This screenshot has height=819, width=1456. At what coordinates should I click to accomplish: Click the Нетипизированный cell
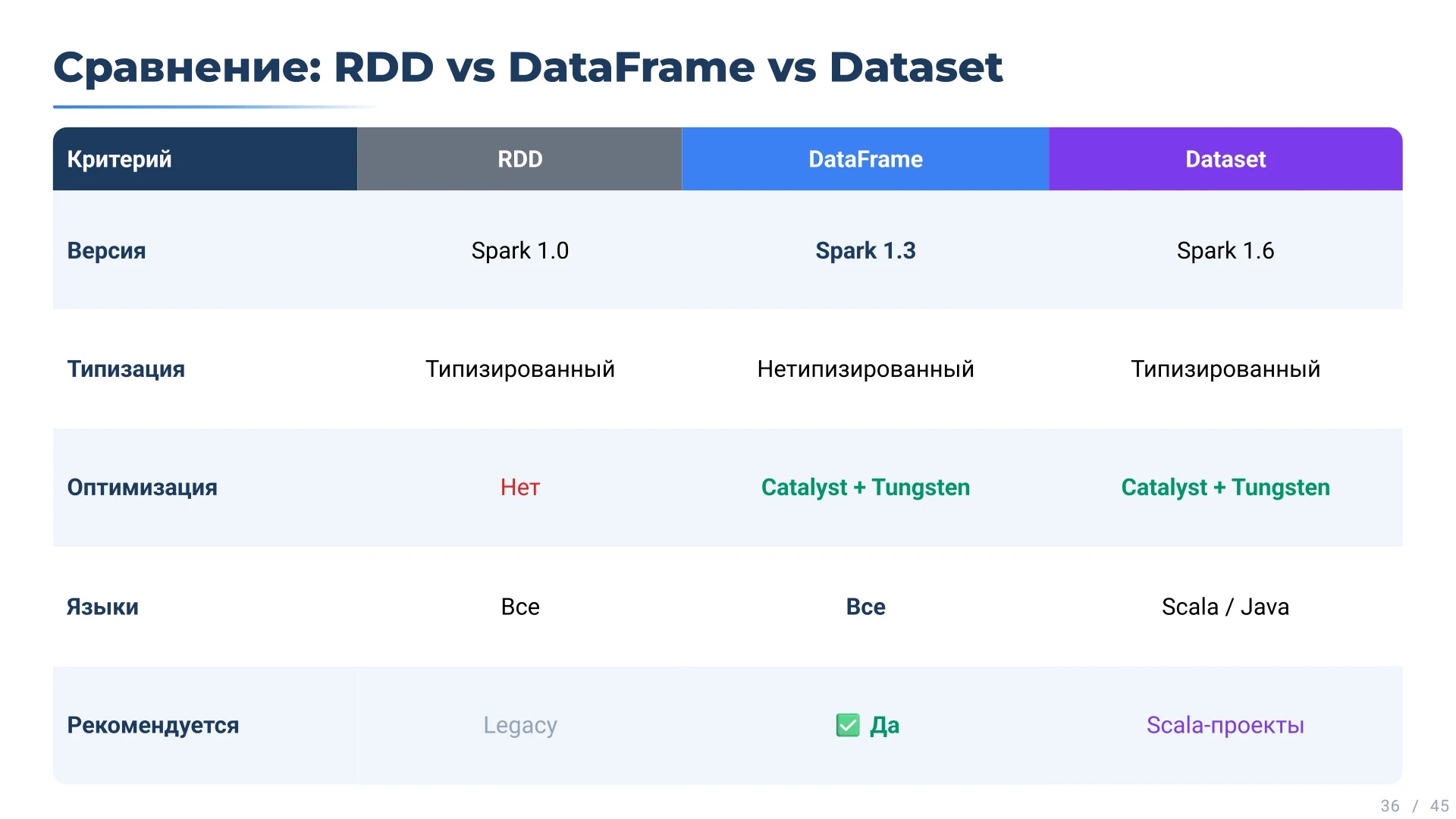coord(865,369)
